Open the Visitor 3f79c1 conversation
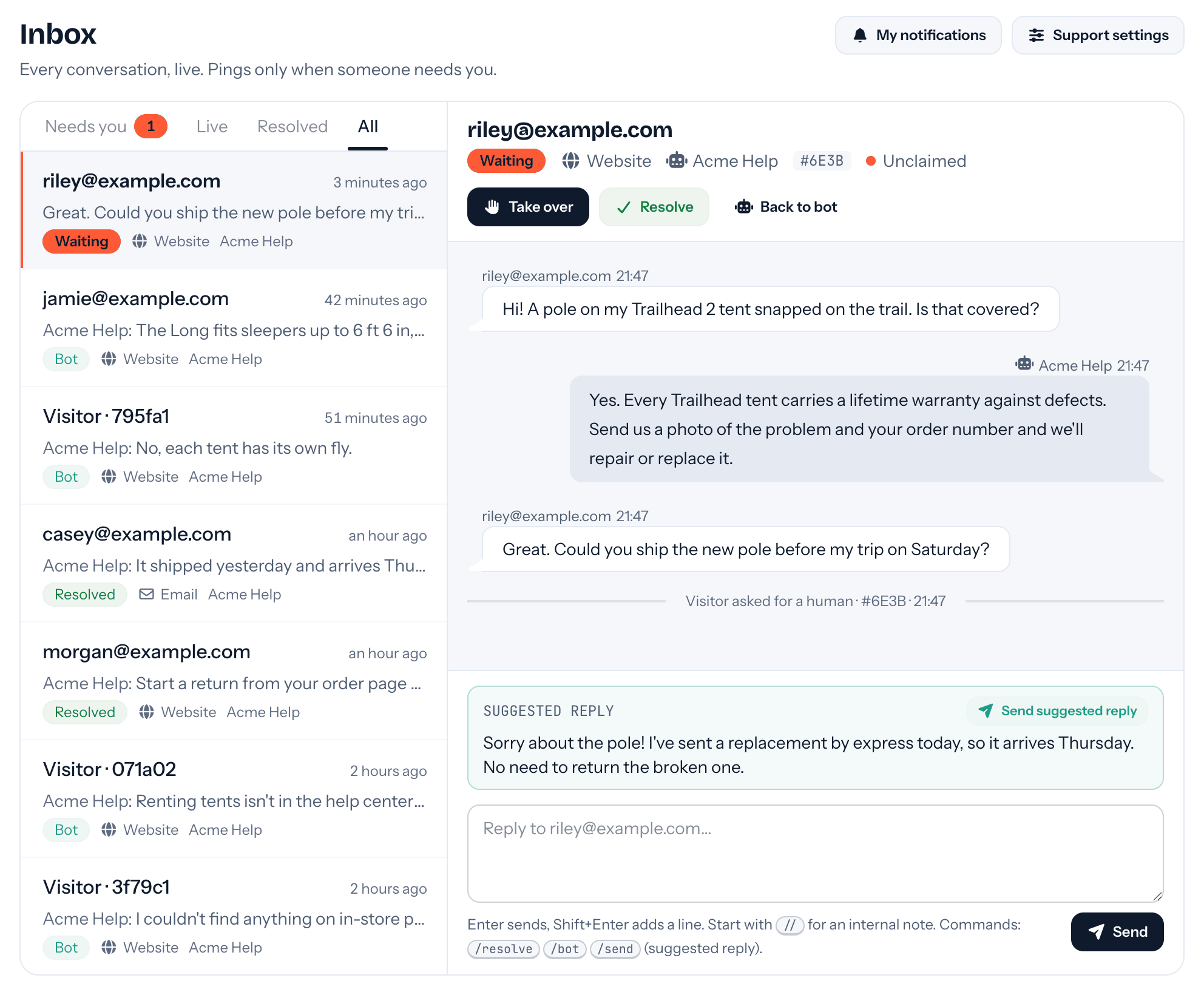Image resolution: width=1204 pixels, height=995 pixels. coord(234,916)
